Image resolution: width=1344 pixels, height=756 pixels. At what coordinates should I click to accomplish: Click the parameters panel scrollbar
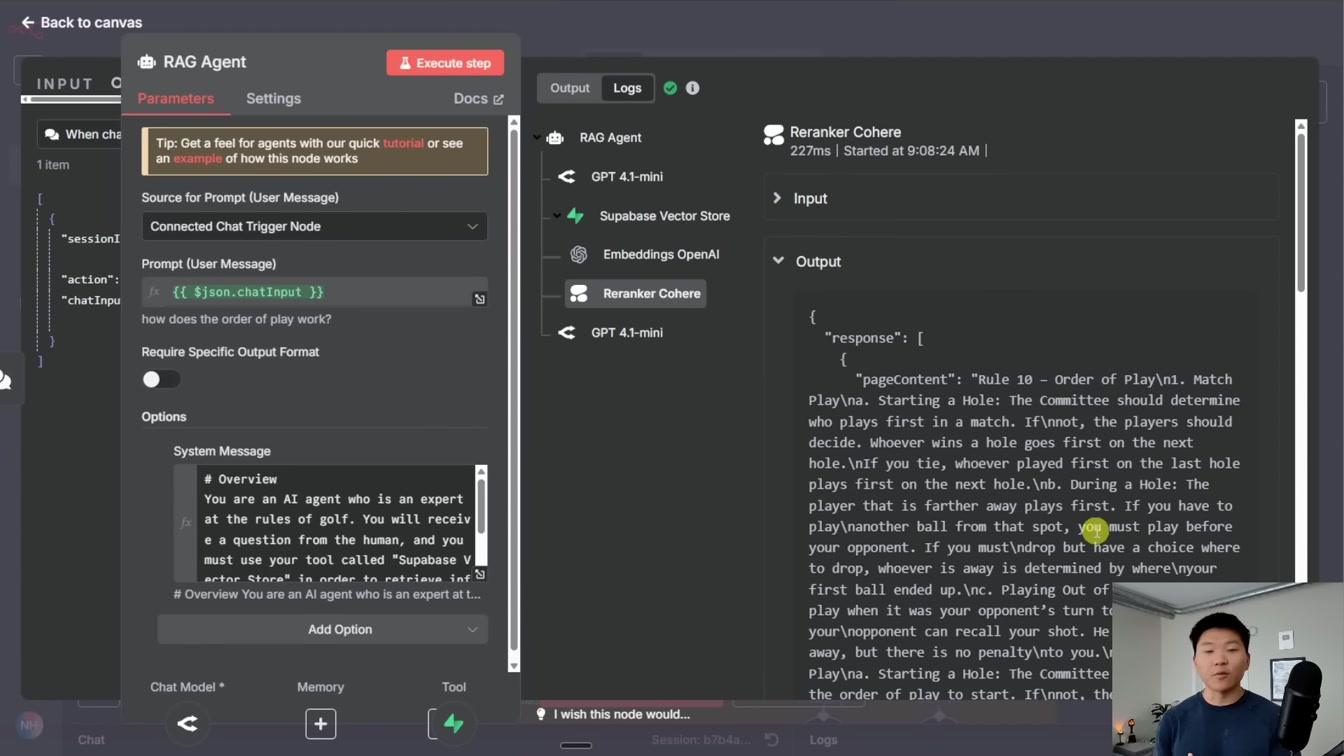tap(514, 394)
